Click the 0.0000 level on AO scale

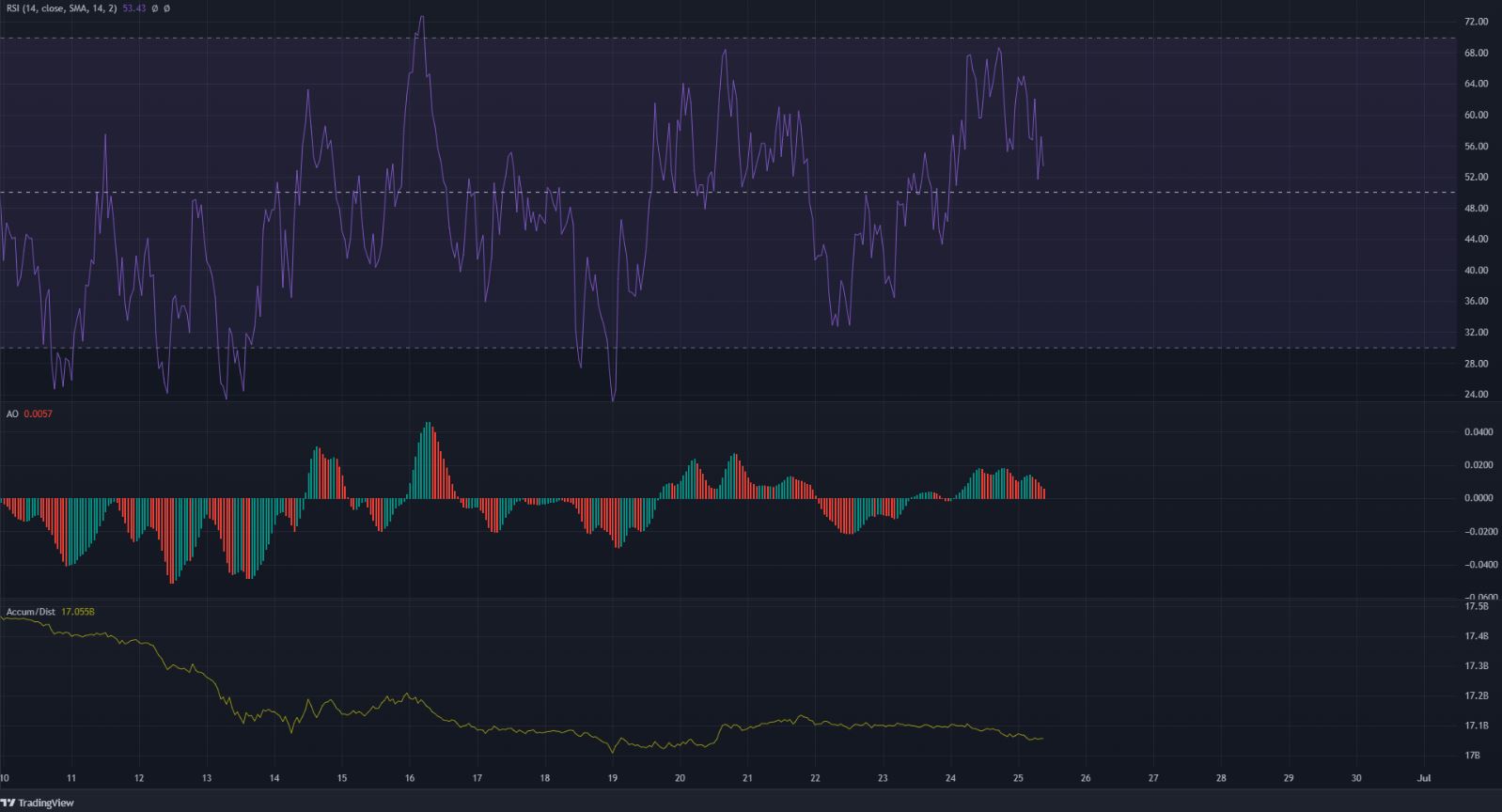pos(1480,498)
